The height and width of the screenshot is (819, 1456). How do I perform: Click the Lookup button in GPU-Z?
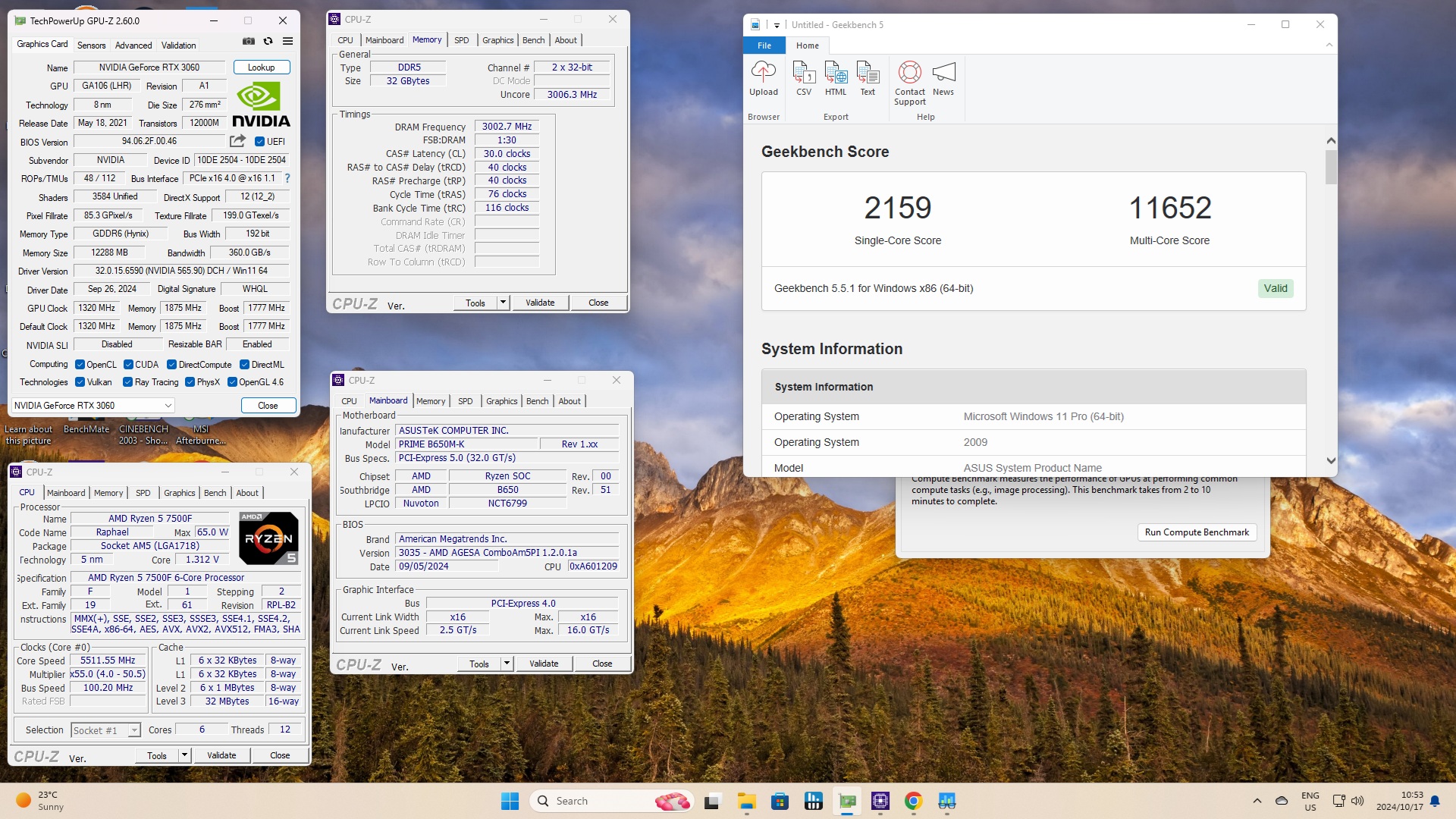(262, 67)
